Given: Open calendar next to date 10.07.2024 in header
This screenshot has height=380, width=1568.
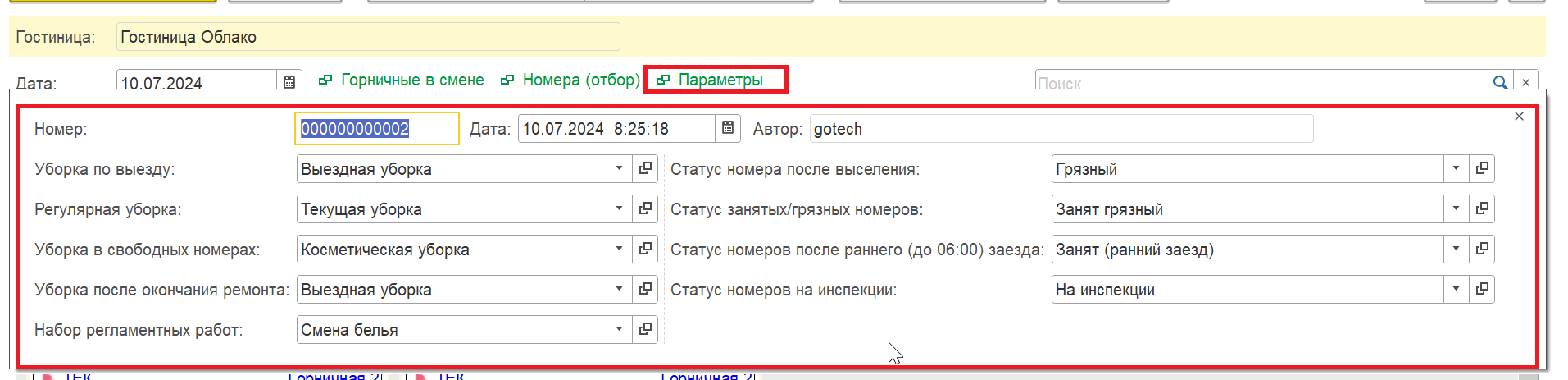Looking at the screenshot, I should tap(289, 81).
